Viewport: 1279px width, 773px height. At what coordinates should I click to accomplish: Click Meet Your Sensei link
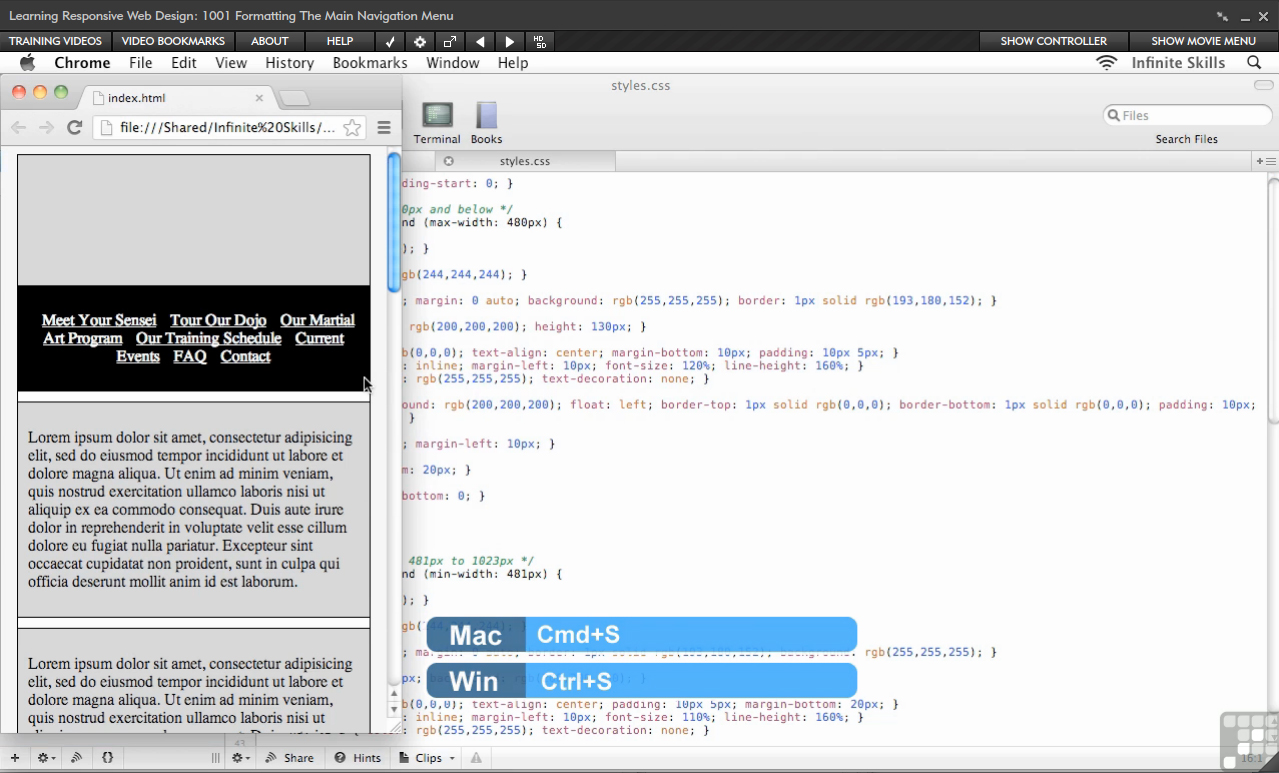(x=99, y=320)
